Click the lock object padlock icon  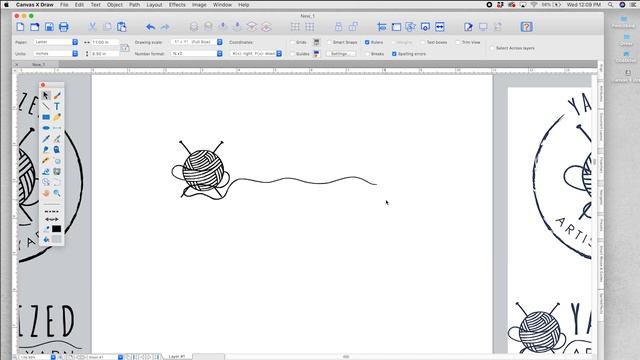click(x=338, y=27)
